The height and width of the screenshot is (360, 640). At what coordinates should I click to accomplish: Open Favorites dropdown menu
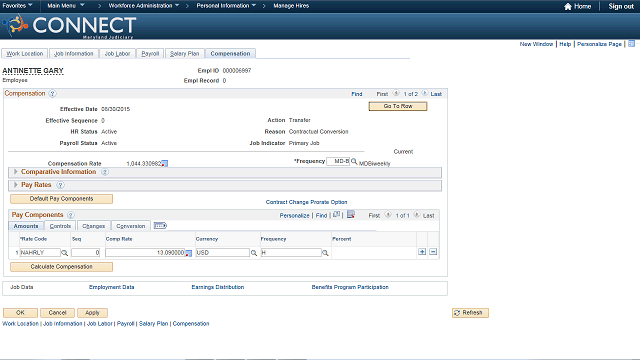click(x=18, y=6)
